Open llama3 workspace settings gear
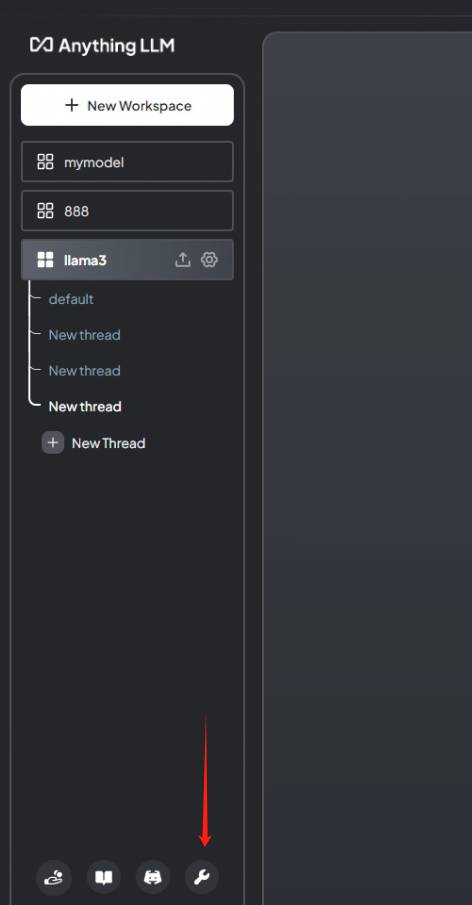The width and height of the screenshot is (472, 905). pyautogui.click(x=209, y=260)
